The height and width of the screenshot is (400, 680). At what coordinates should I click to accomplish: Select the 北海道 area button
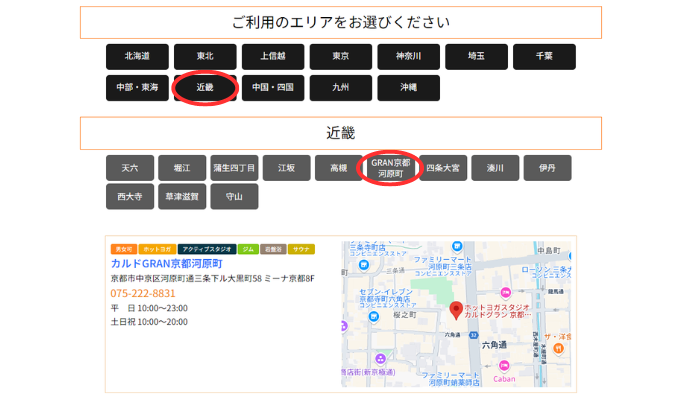[137, 56]
